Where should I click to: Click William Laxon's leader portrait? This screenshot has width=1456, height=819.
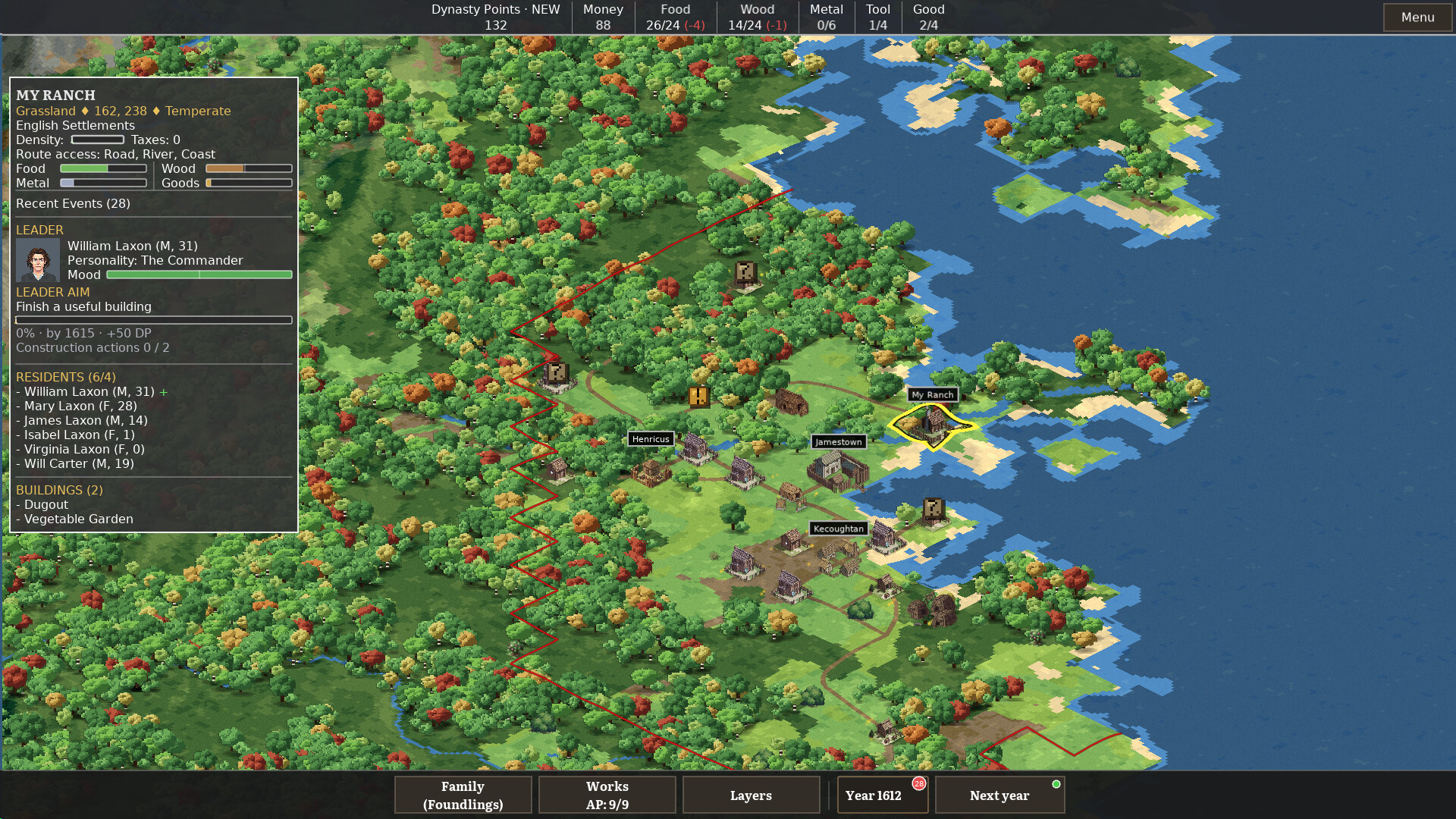pyautogui.click(x=38, y=260)
